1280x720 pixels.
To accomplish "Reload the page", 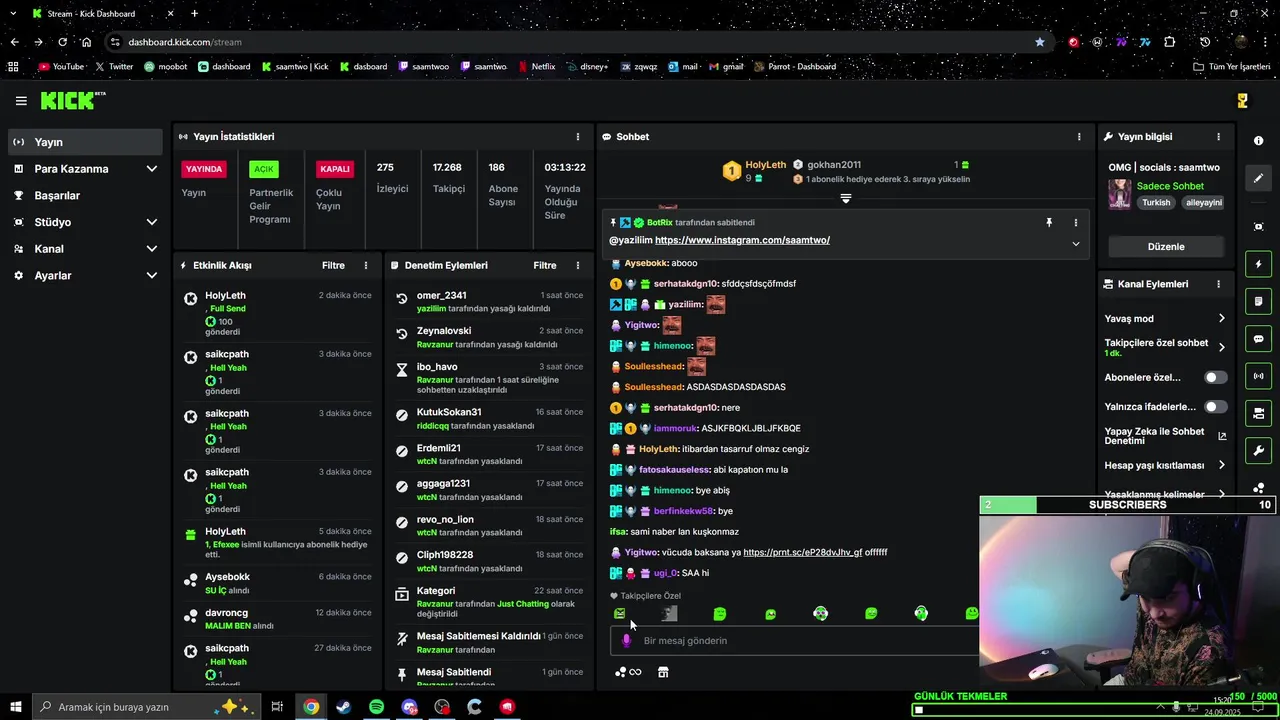I will [x=62, y=42].
